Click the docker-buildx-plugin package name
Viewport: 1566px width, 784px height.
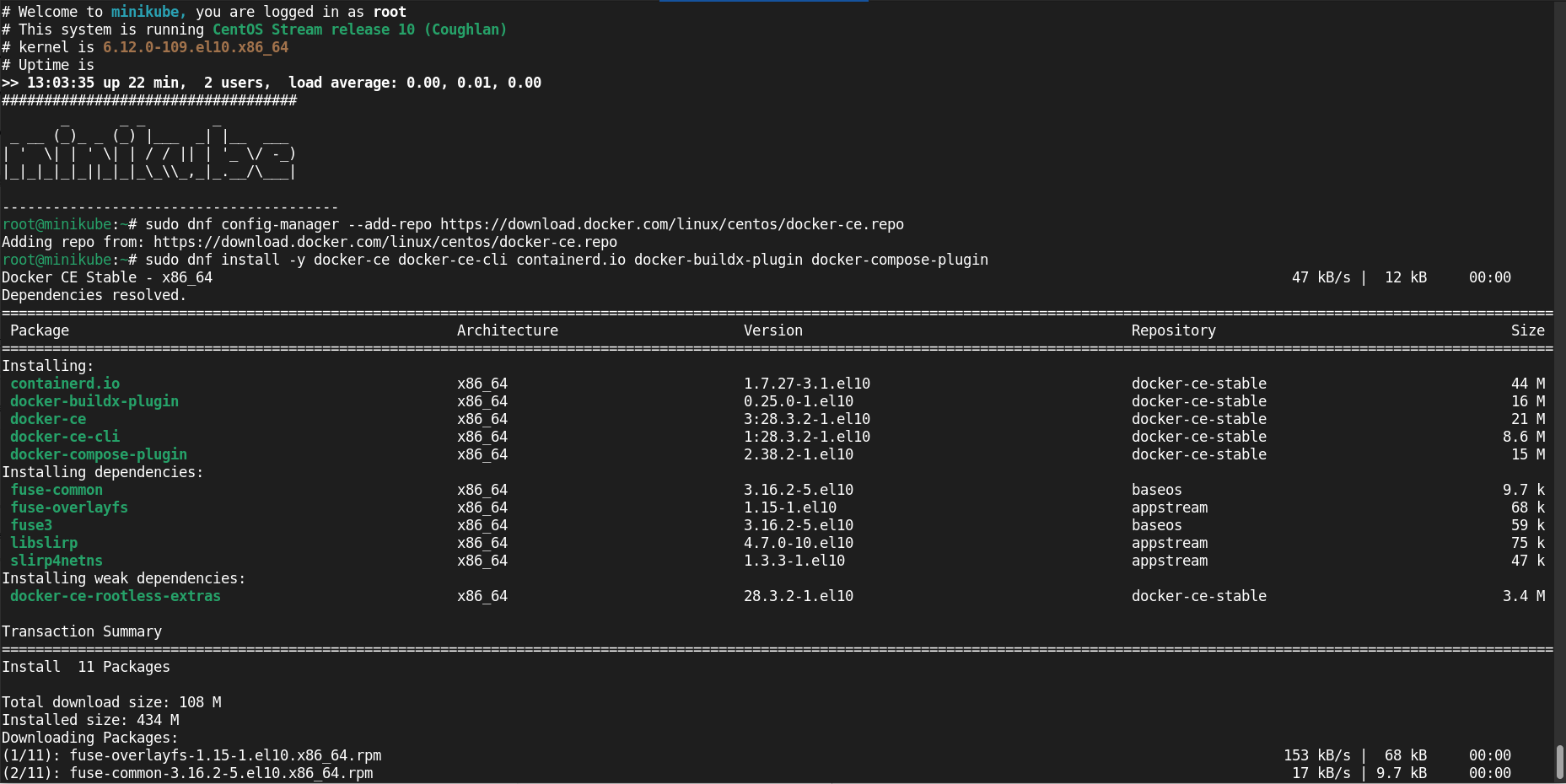[94, 401]
